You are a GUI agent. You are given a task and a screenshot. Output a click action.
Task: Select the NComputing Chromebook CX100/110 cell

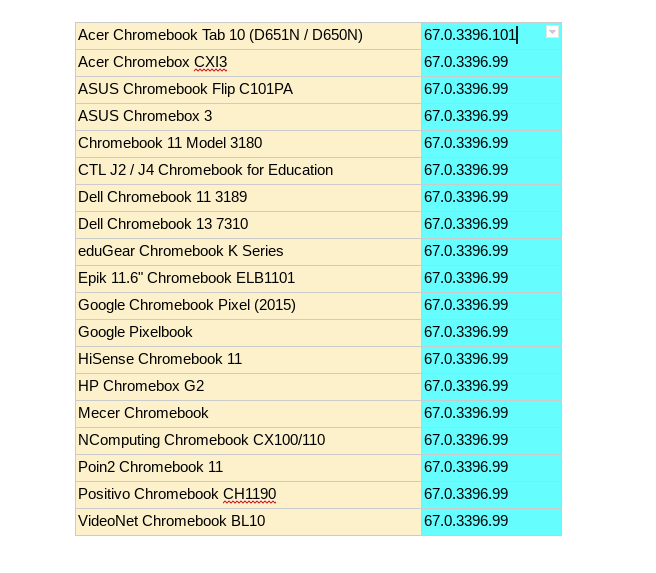[x=202, y=441]
